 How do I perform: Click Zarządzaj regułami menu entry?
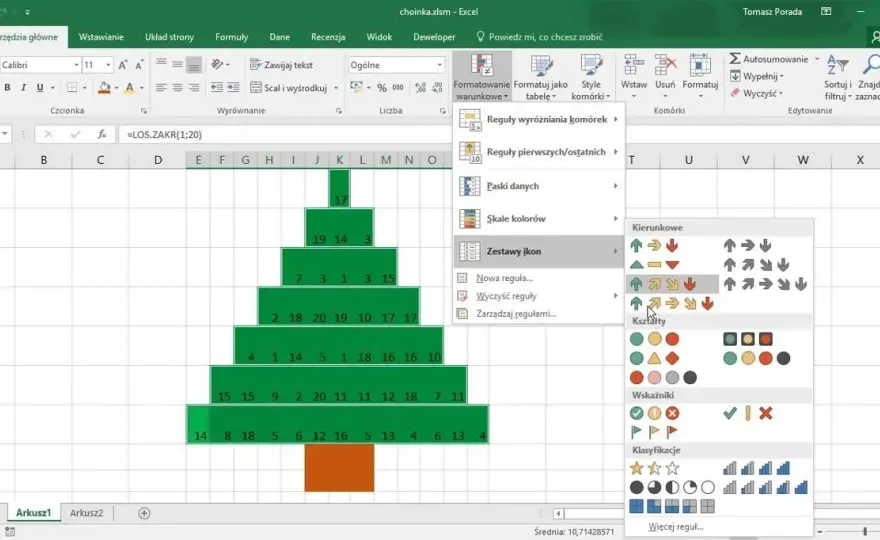[539, 314]
